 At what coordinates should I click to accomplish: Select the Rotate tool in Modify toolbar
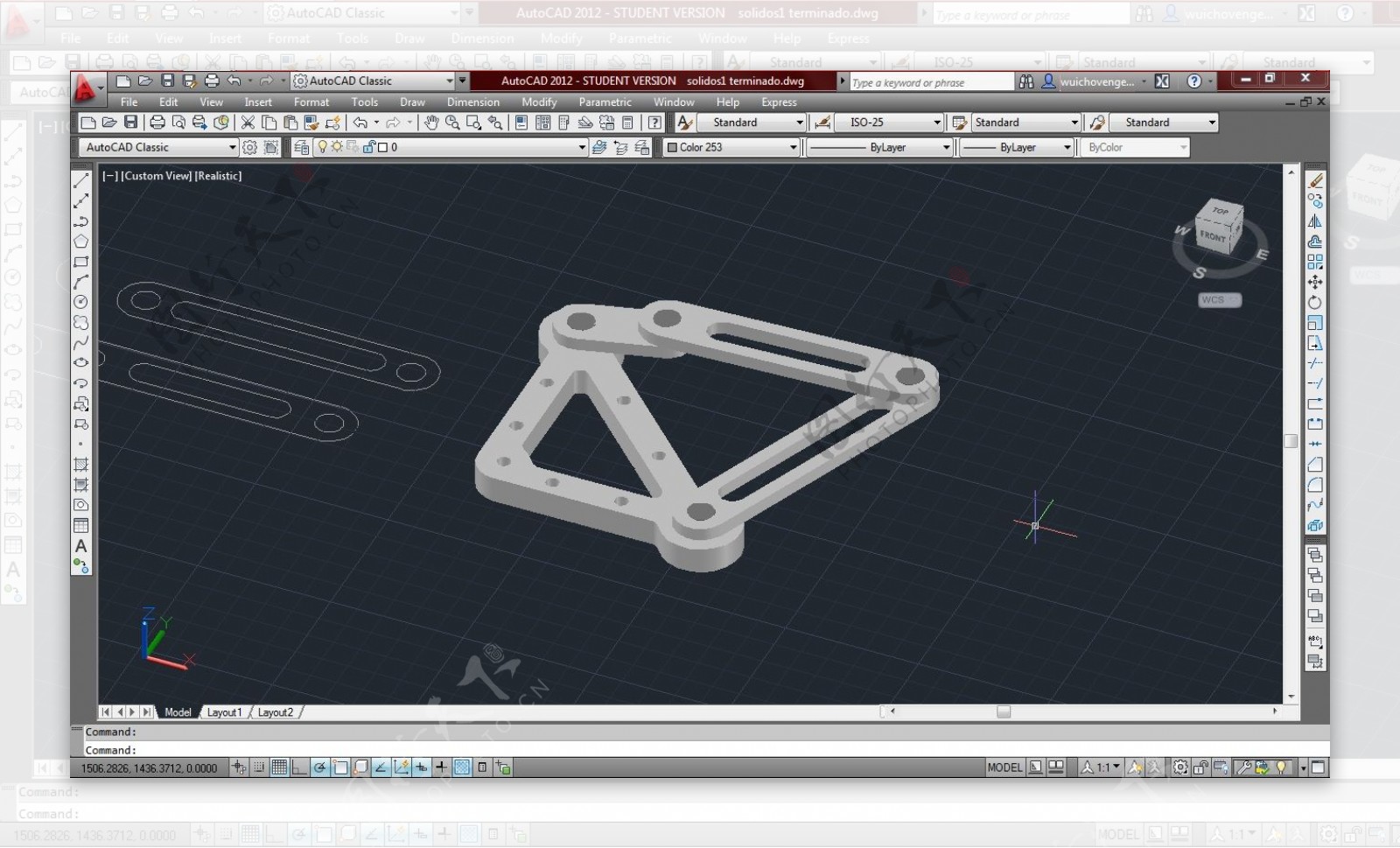point(1315,302)
